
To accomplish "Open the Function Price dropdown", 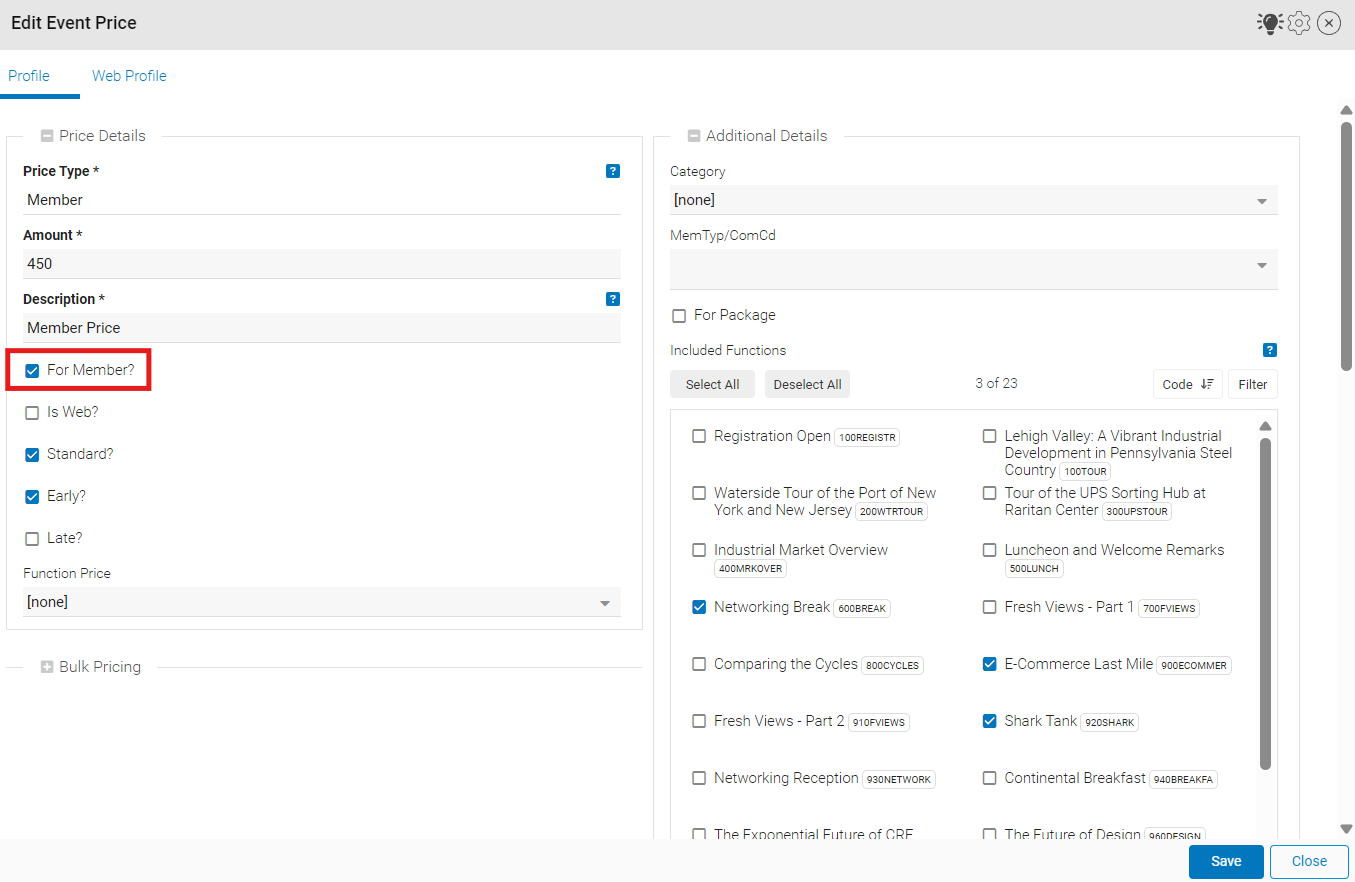I will (322, 602).
